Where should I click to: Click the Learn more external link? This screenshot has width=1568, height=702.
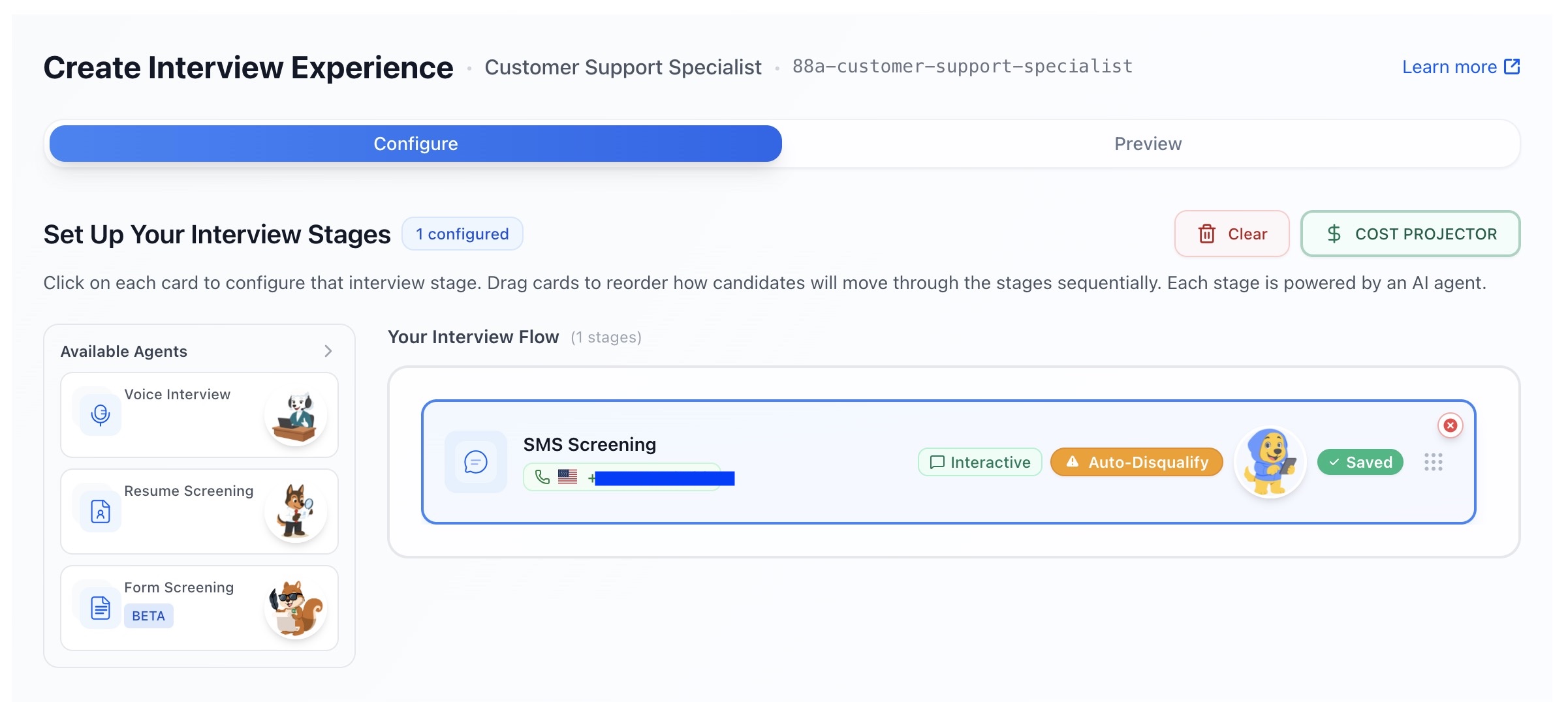(1460, 67)
